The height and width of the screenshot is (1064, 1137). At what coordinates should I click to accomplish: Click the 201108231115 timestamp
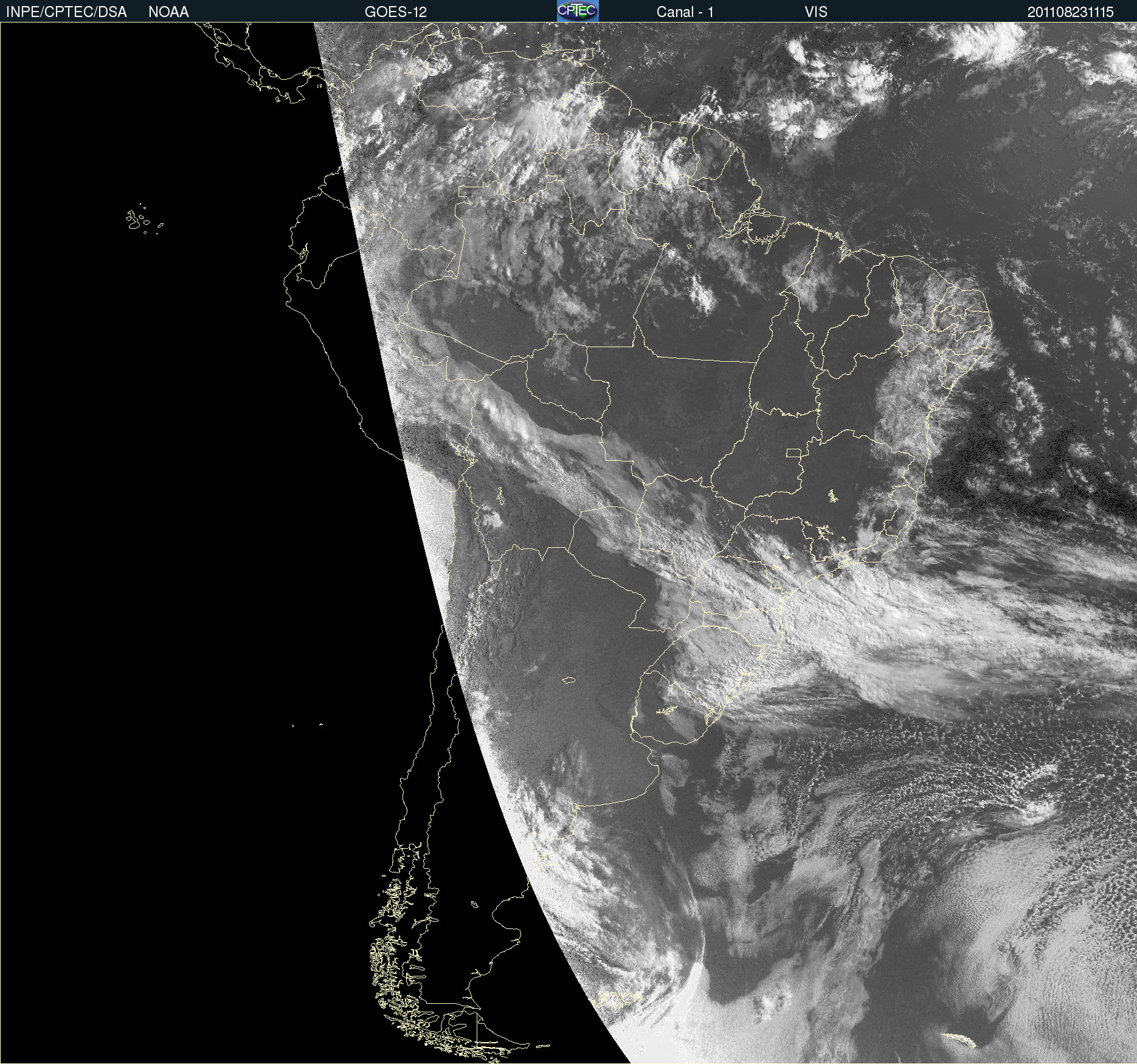click(1070, 12)
